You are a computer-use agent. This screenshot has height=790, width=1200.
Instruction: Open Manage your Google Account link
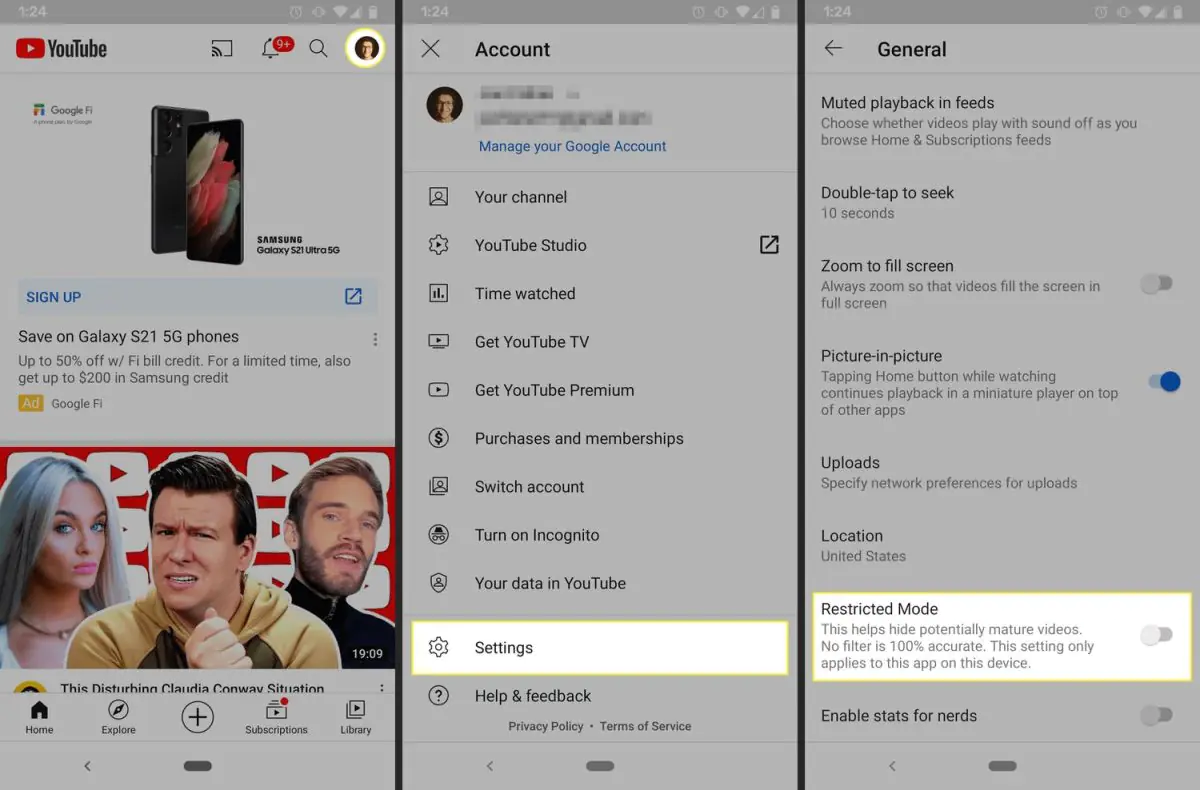[572, 146]
